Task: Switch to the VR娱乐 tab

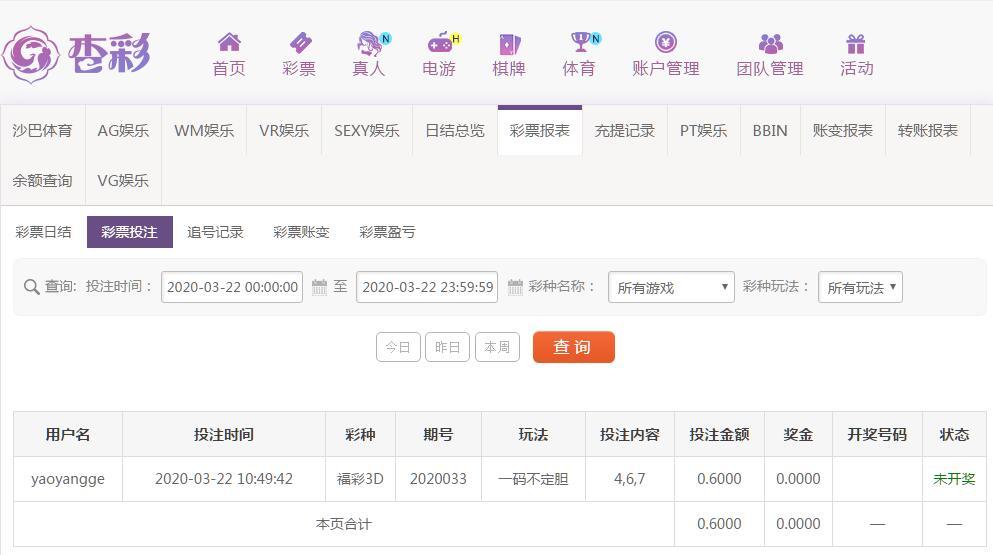Action: (284, 131)
